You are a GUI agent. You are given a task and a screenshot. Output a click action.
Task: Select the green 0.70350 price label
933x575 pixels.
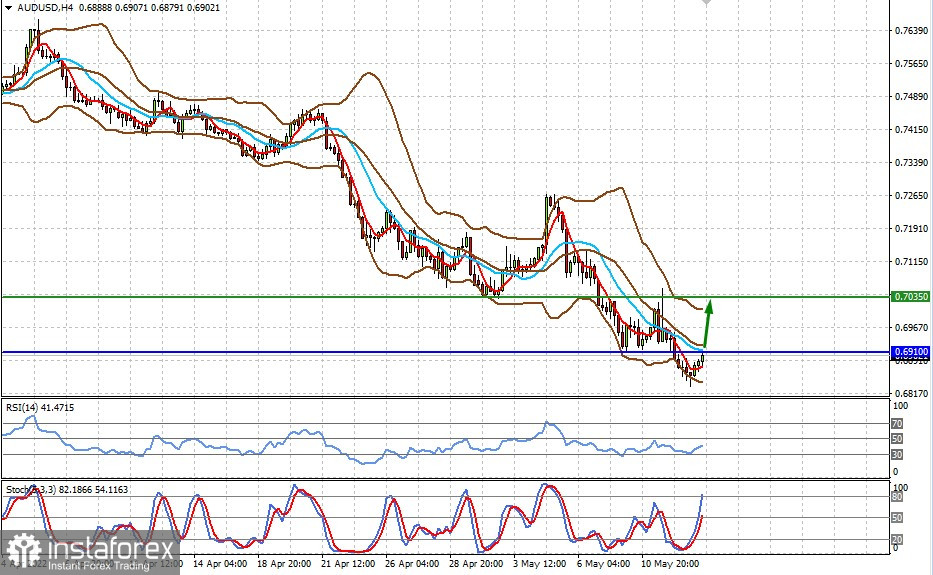[x=910, y=296]
